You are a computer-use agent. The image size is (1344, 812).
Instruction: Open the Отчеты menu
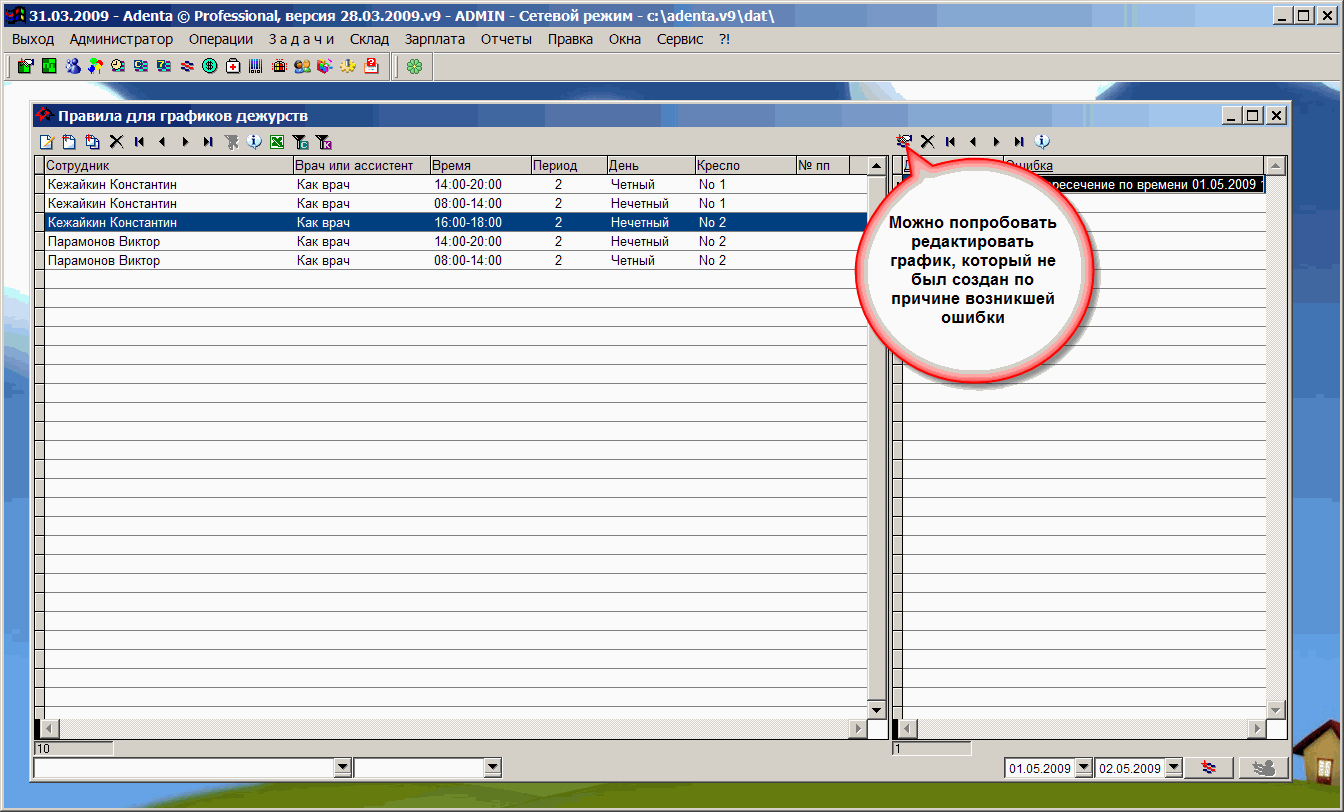coord(506,39)
